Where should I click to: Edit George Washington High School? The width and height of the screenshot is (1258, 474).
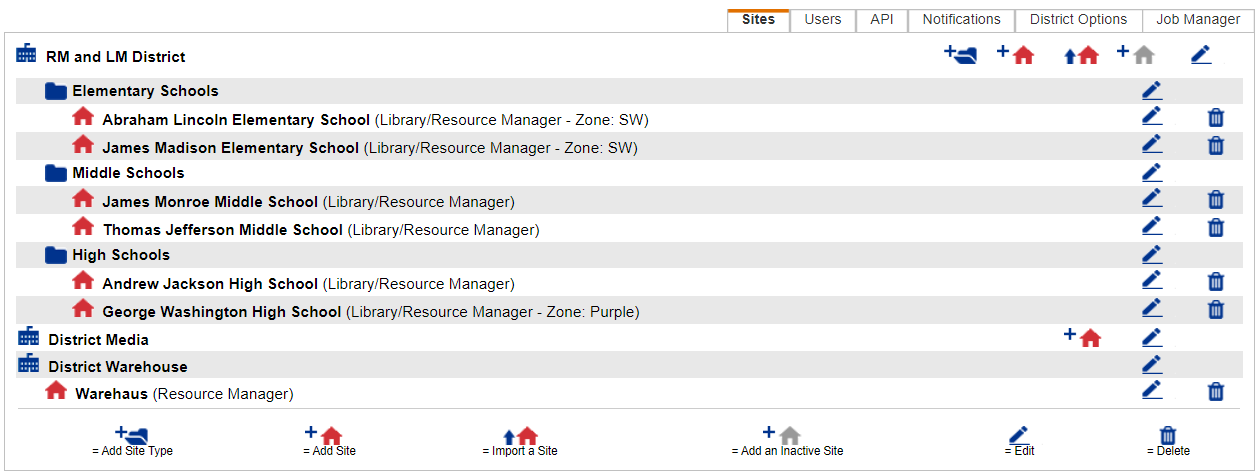[1152, 309]
